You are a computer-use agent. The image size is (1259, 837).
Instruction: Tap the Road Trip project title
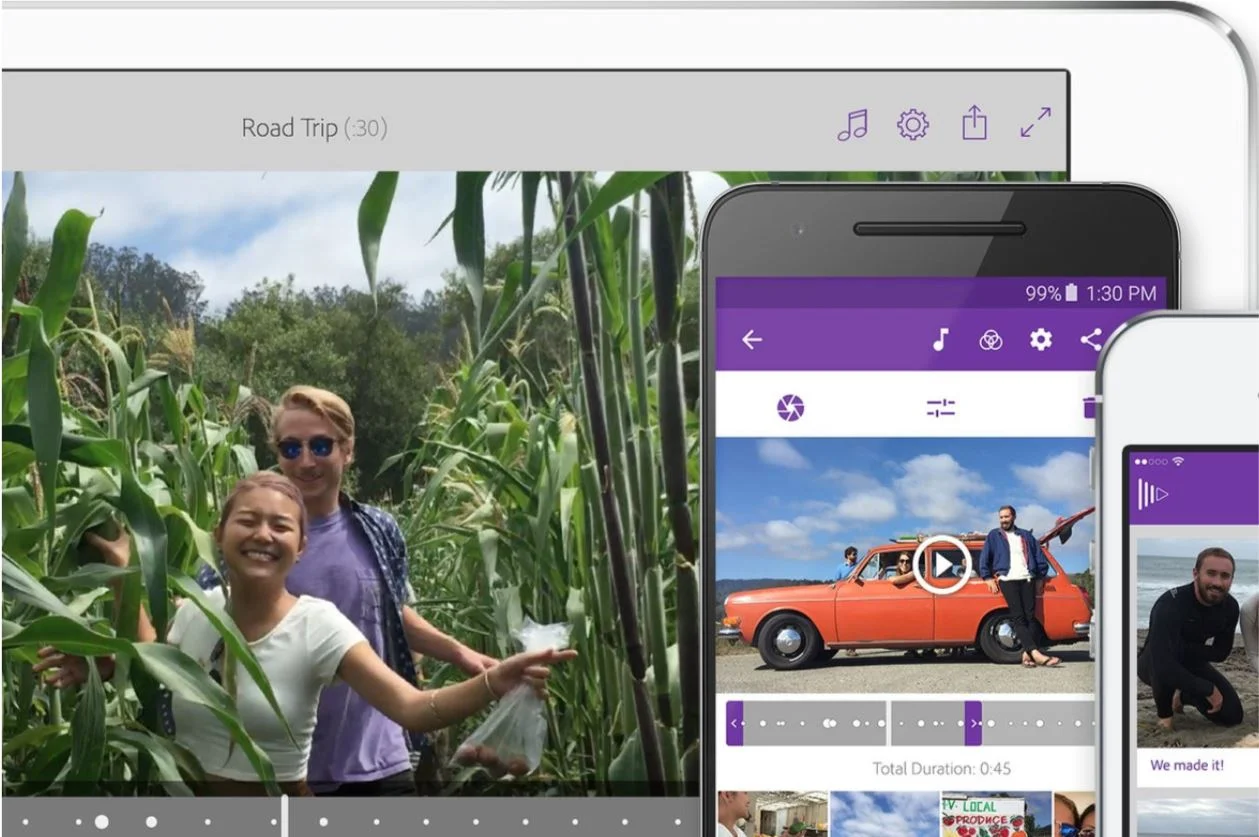(313, 128)
